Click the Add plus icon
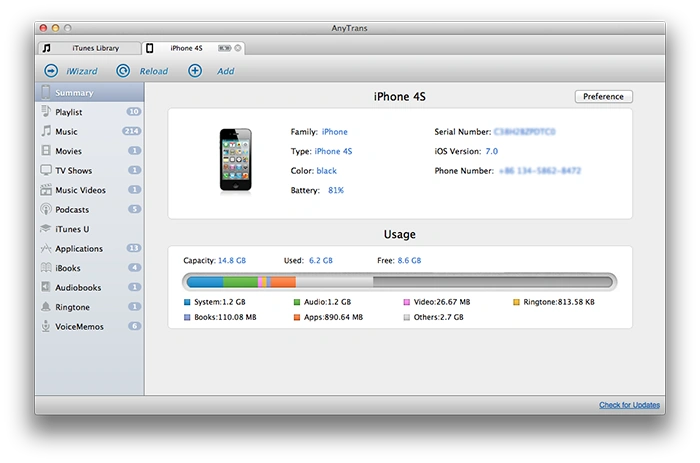 tap(195, 71)
